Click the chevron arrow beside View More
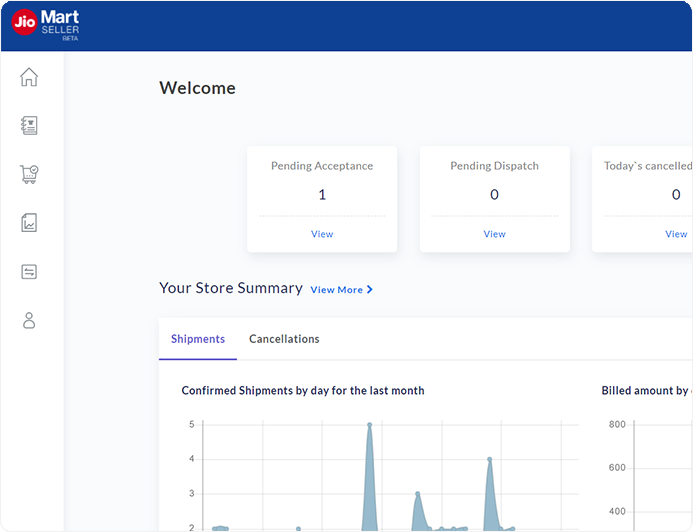693x532 pixels. coord(370,290)
